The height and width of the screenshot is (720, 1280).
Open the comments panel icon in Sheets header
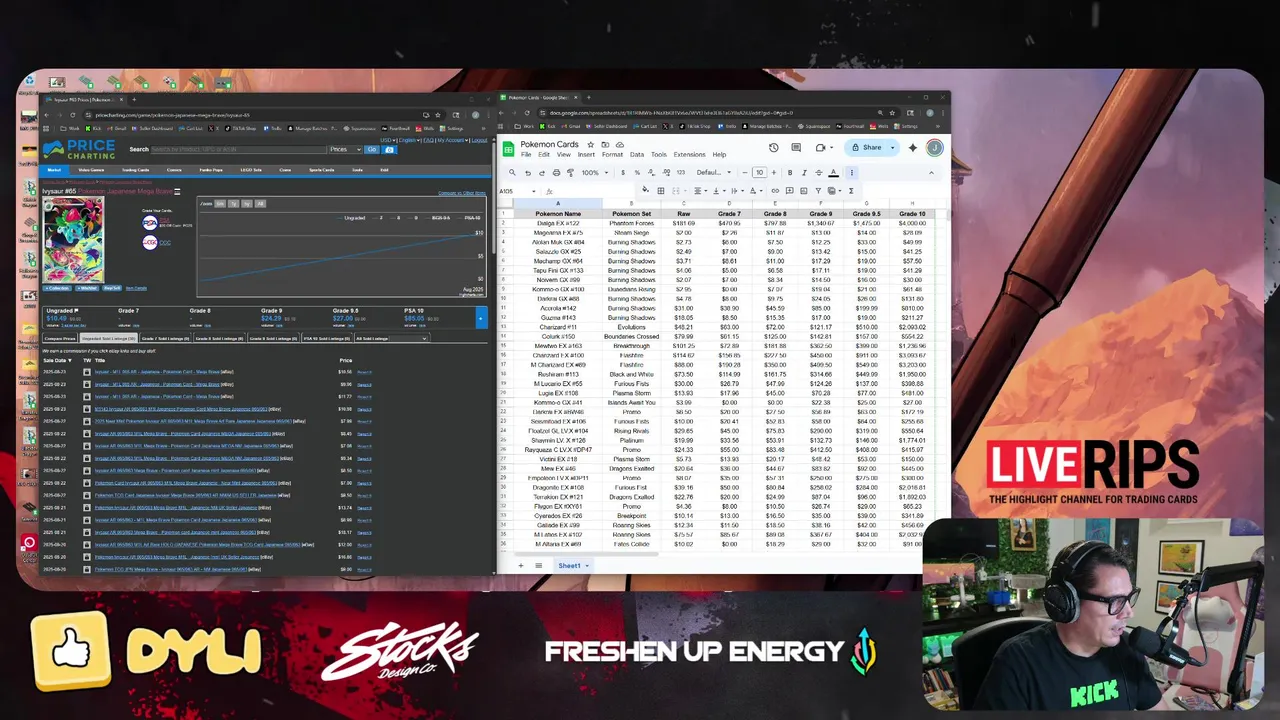[796, 148]
